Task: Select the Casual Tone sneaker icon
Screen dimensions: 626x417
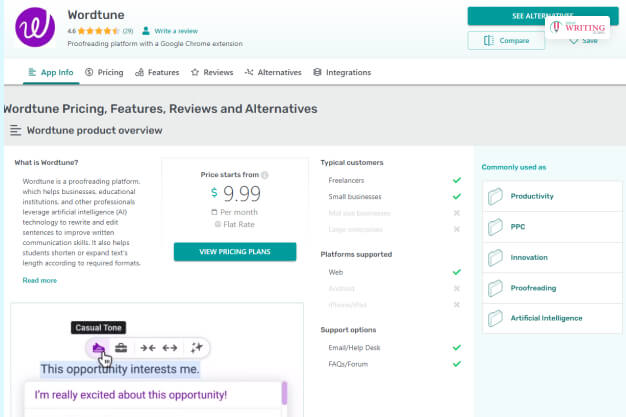Action: click(98, 348)
